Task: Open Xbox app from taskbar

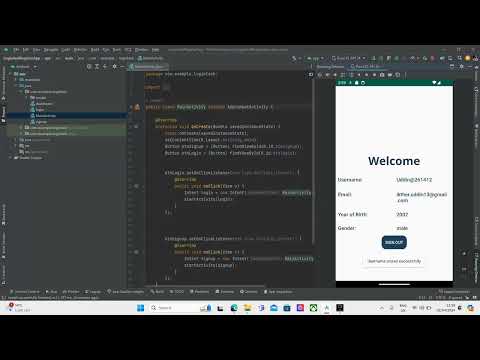Action: (x=313, y=308)
